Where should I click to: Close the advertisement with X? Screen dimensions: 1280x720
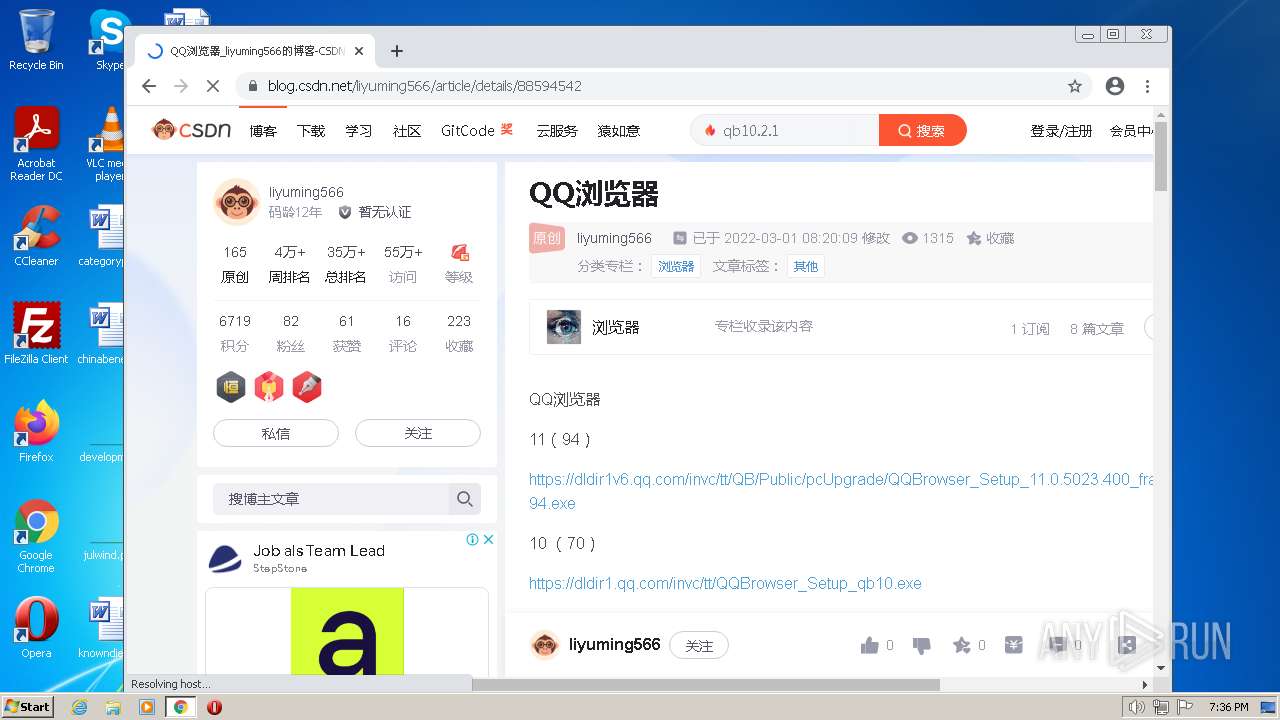click(489, 539)
